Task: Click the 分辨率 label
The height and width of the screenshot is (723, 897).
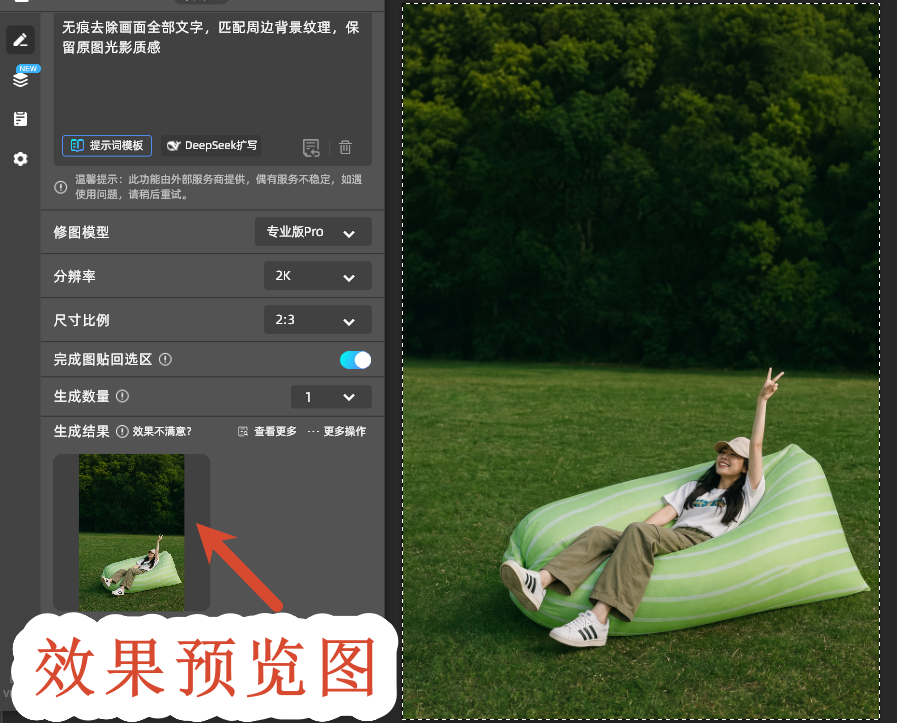Action: click(74, 276)
